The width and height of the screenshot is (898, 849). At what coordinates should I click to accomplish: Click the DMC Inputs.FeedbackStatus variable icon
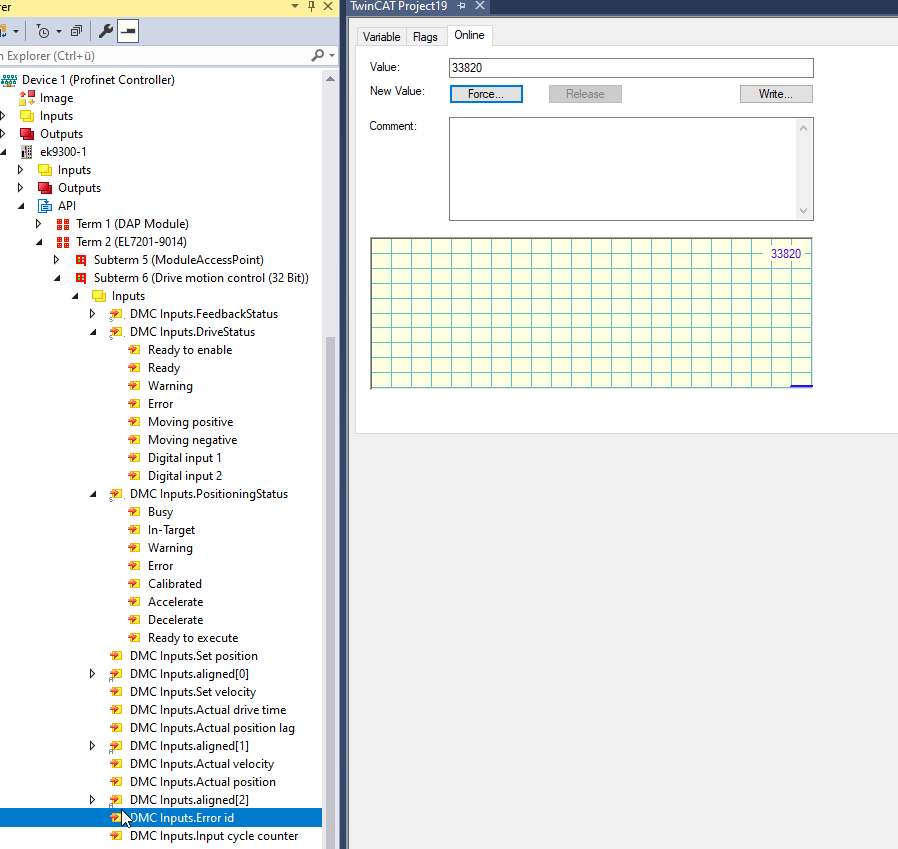click(x=116, y=314)
